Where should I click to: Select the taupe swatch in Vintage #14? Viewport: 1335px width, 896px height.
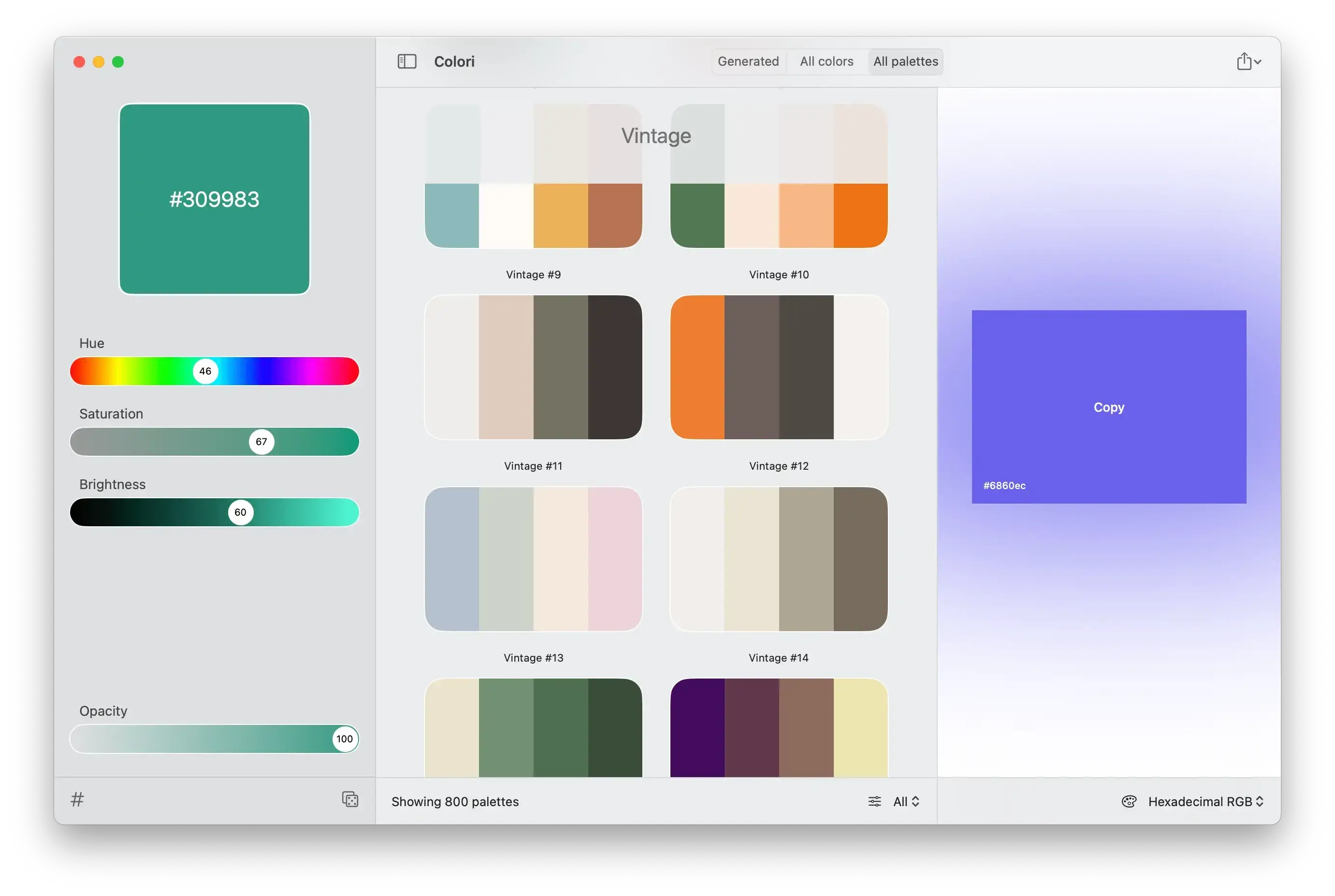pyautogui.click(x=806, y=559)
